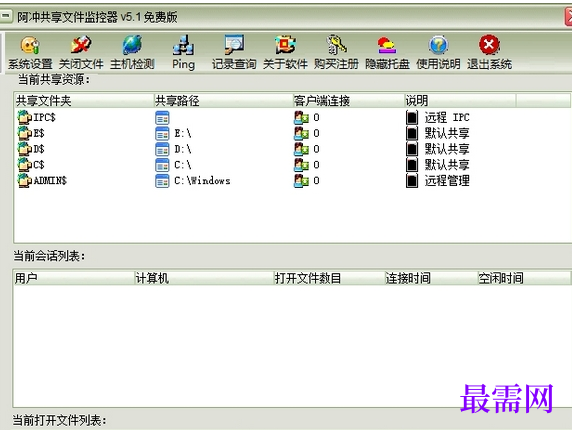Click client connection icon for D$ row
The image size is (572, 430).
[301, 149]
